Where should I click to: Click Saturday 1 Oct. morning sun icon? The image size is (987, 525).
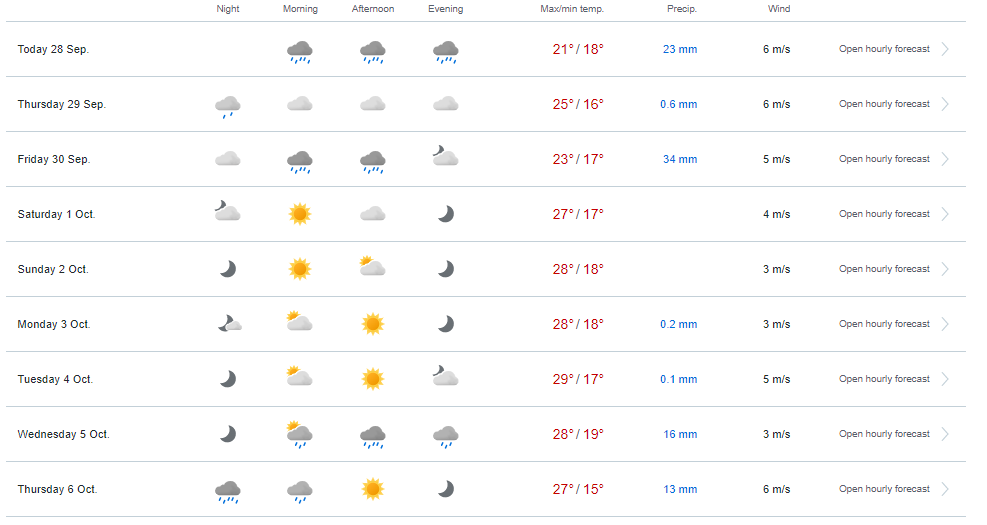pyautogui.click(x=300, y=214)
